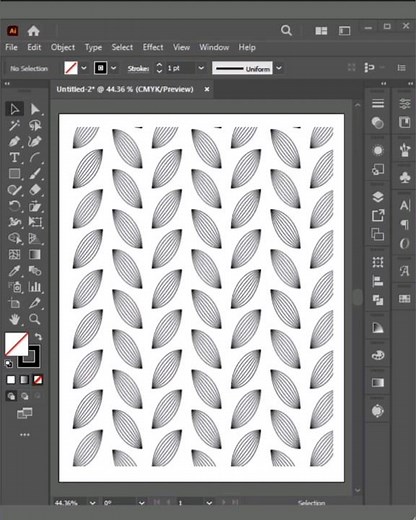Select the Artboard tool
Screen dimensions: 416x520
14,303
